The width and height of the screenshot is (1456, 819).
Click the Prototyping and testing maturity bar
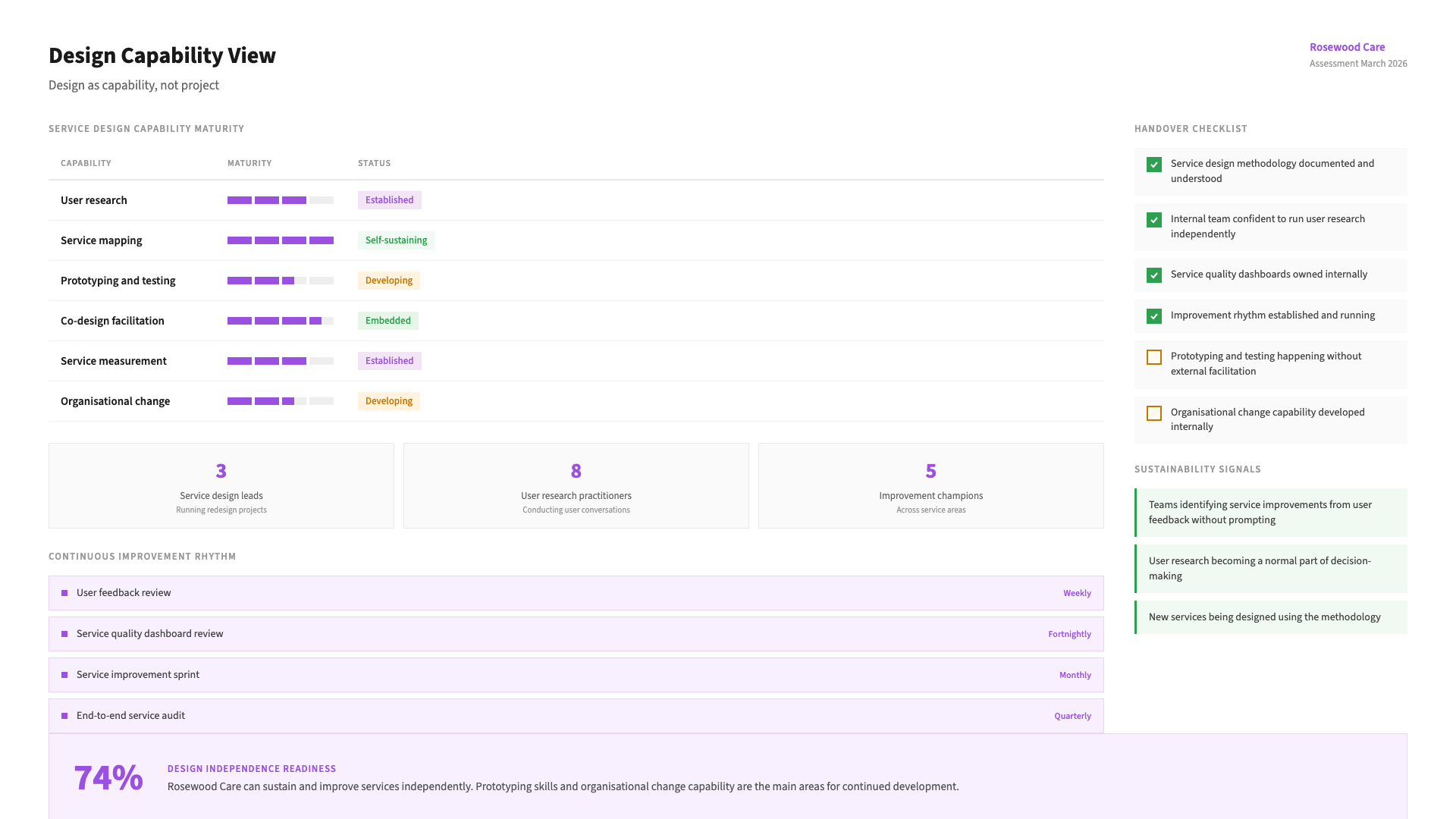(281, 281)
